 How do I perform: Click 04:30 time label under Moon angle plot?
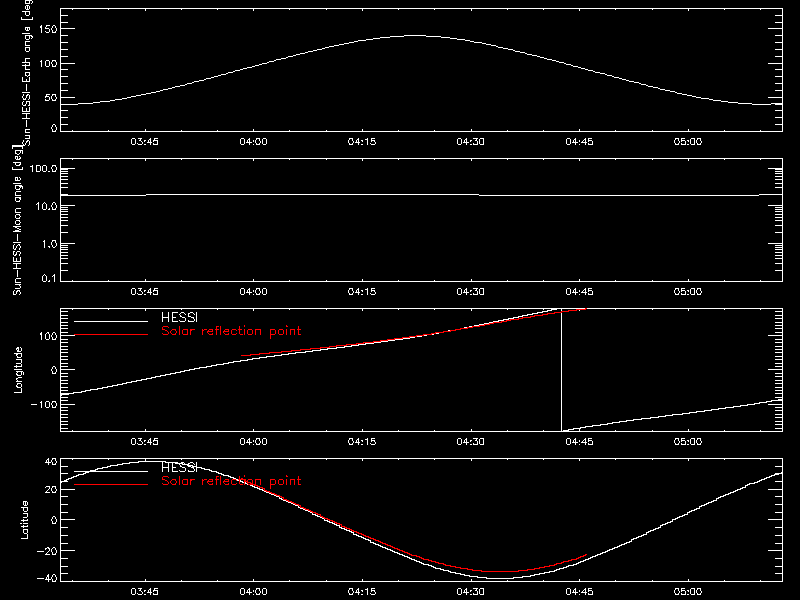tap(470, 292)
